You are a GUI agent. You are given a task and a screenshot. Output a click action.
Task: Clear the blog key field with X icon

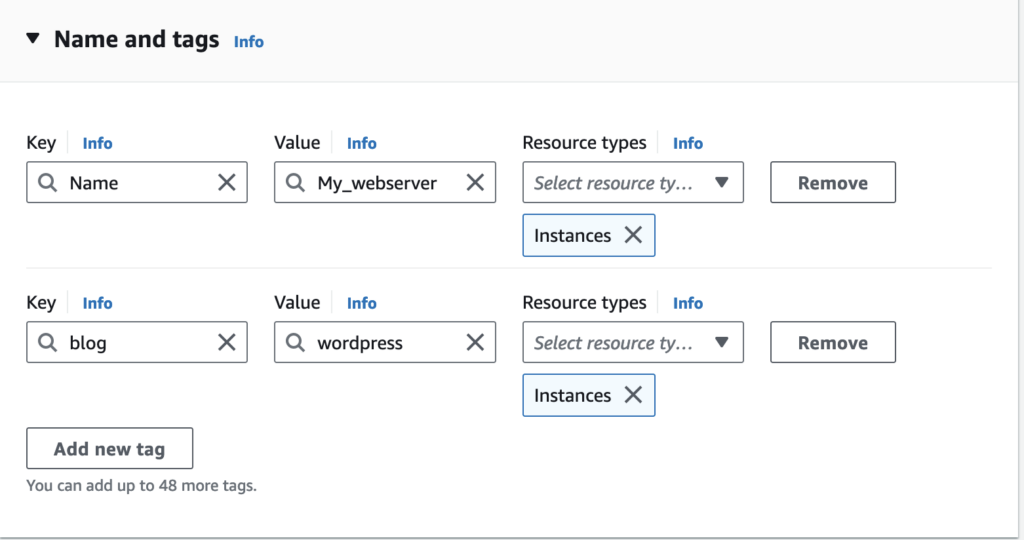click(x=227, y=342)
